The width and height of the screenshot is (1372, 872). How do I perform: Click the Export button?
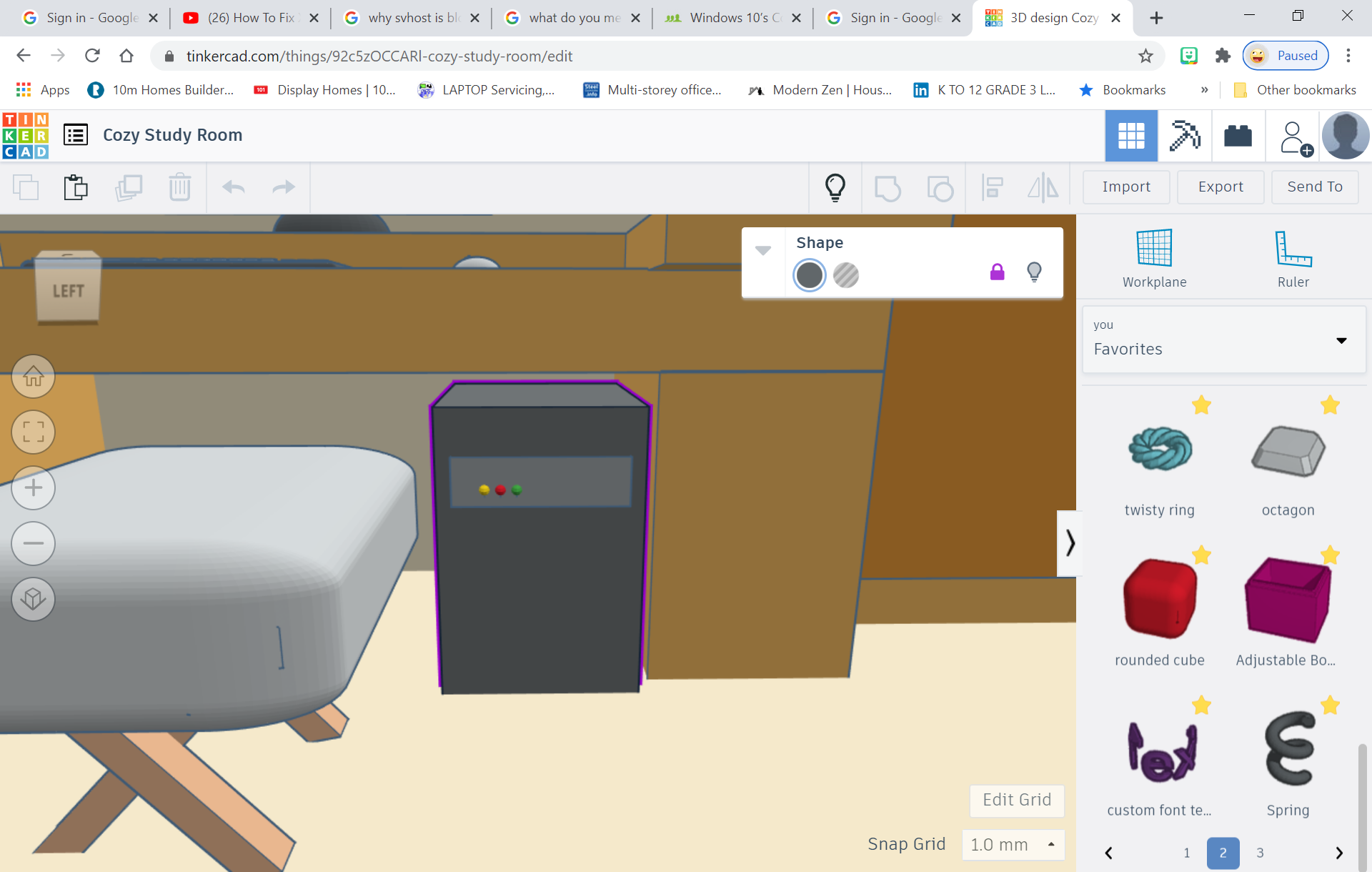point(1220,187)
